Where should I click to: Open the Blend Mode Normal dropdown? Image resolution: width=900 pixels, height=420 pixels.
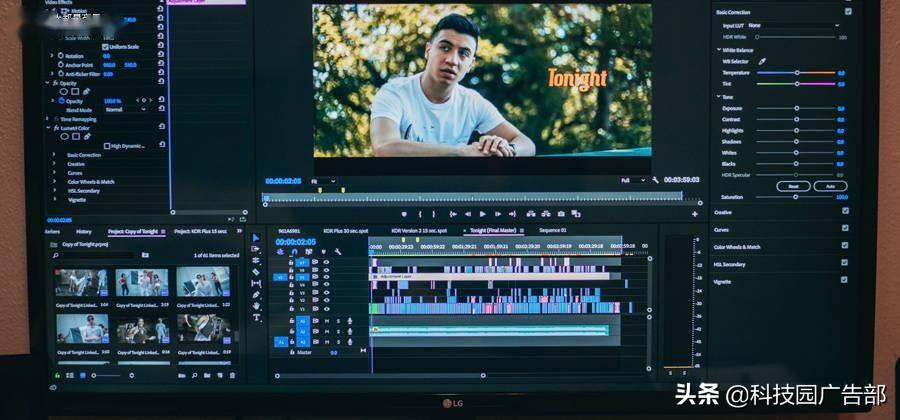point(125,110)
